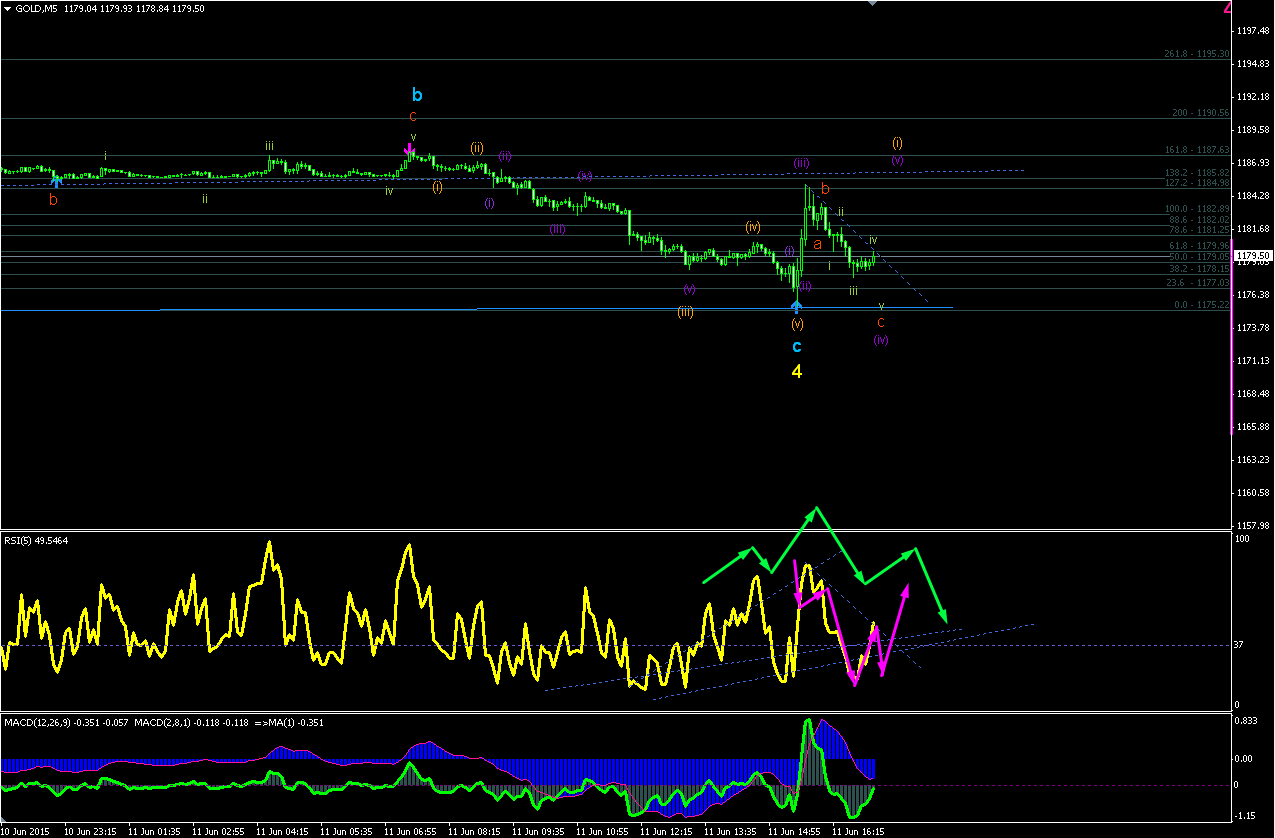Image resolution: width=1275 pixels, height=838 pixels.
Task: Click the 1192.18 price axis label
Action: coord(1254,97)
